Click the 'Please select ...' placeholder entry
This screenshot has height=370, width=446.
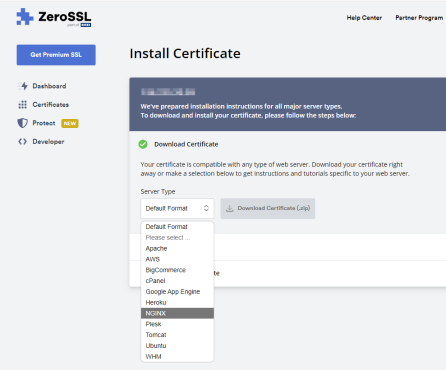177,238
